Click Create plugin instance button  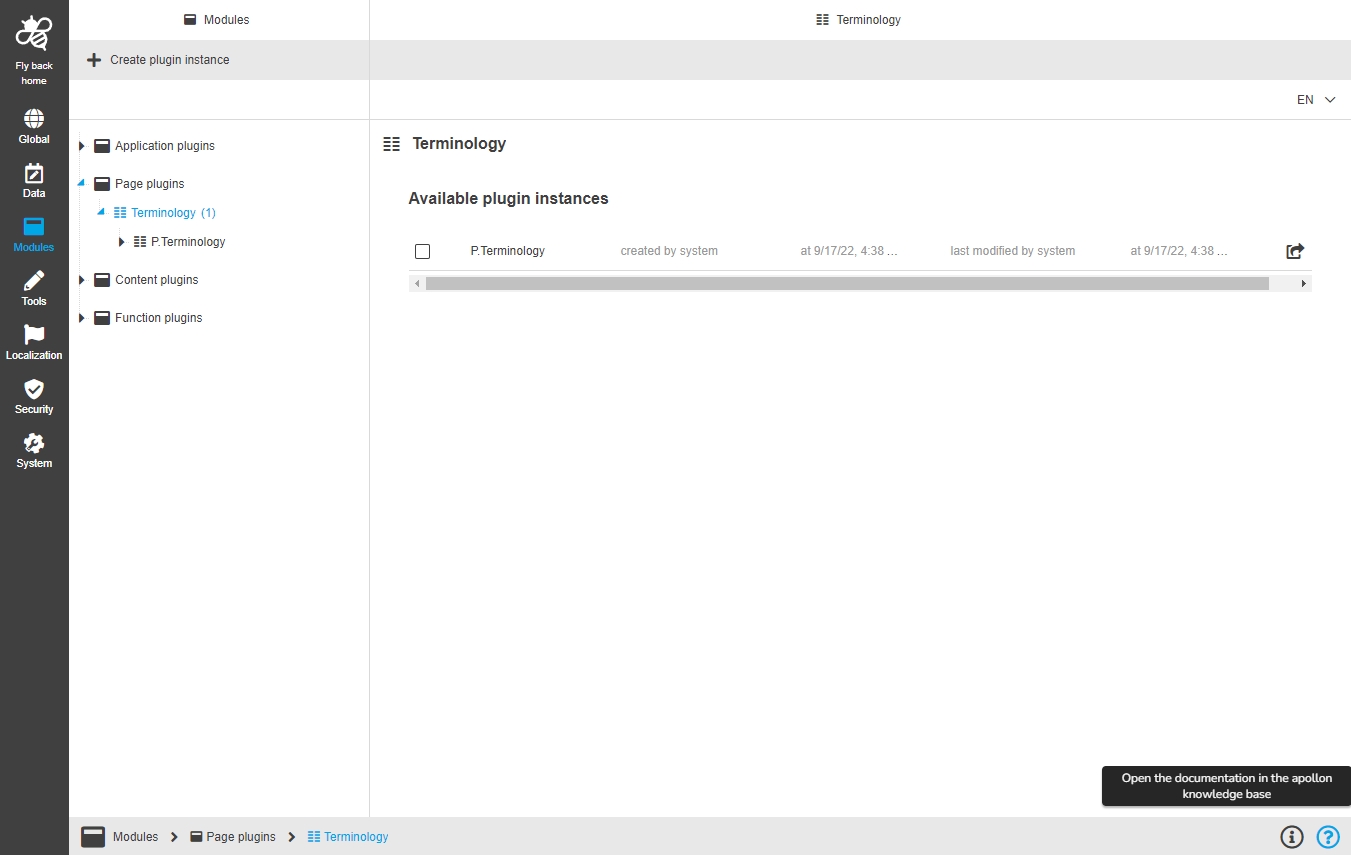click(158, 60)
